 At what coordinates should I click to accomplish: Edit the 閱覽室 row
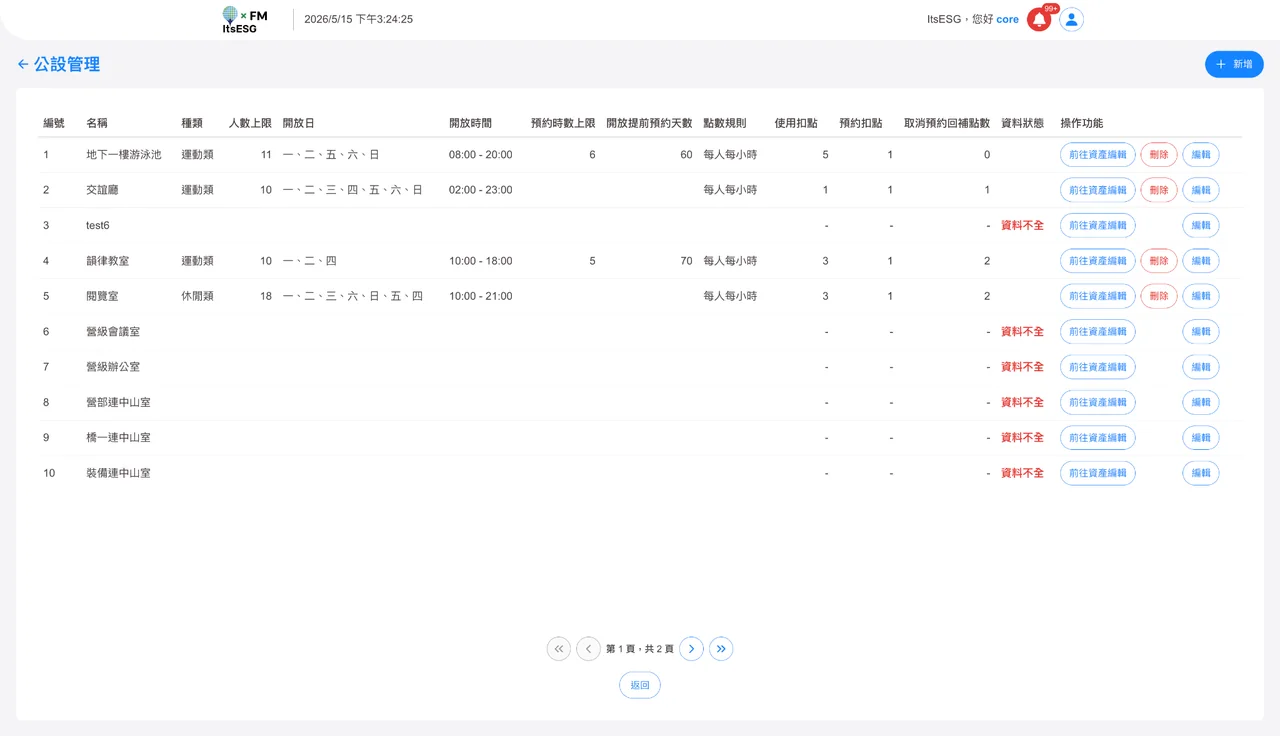(1201, 296)
